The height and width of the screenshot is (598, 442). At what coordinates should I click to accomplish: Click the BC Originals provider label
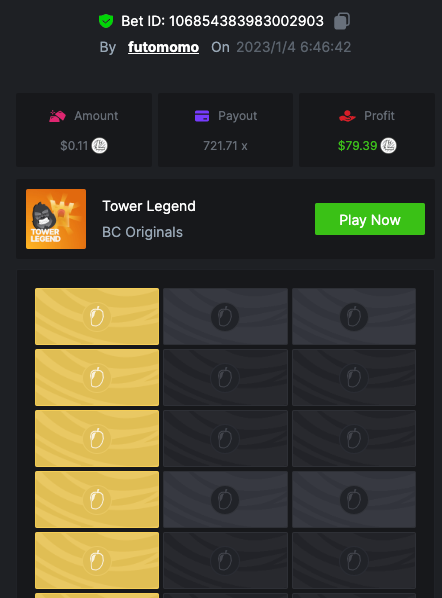[x=142, y=232]
